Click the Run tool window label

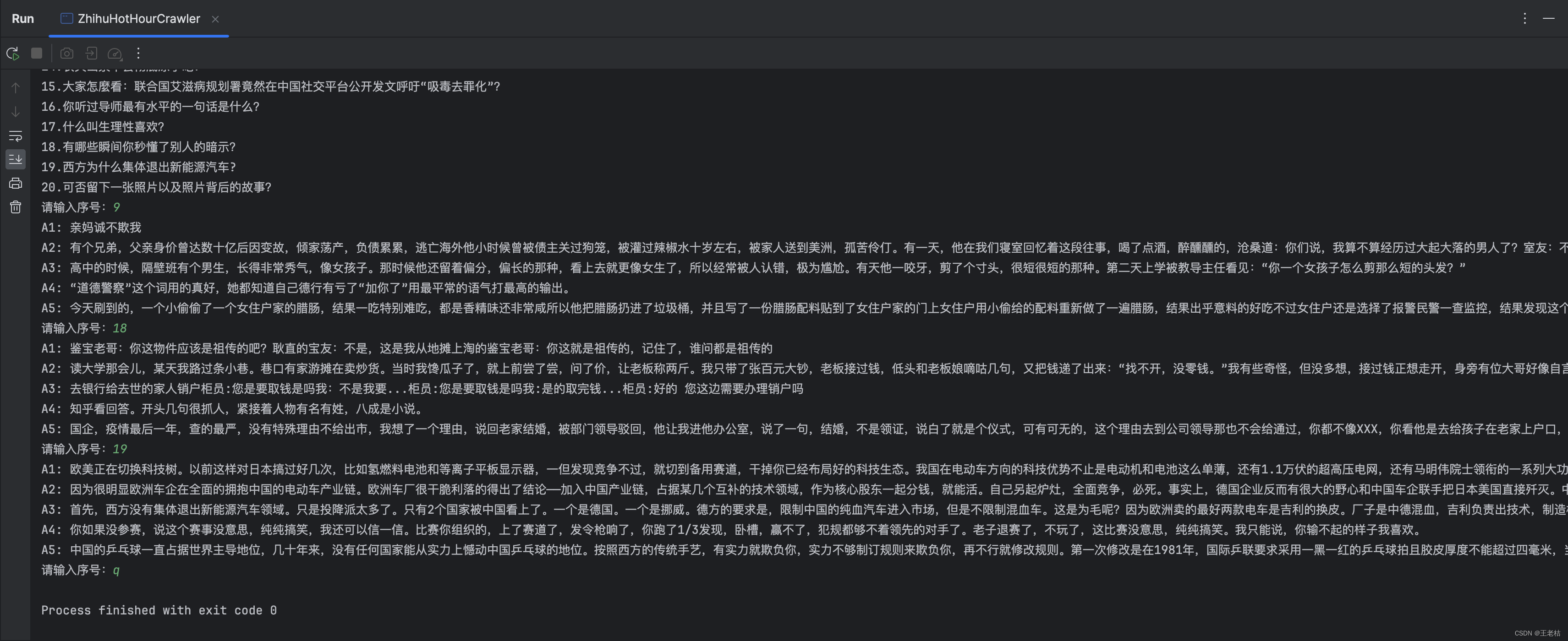[22, 19]
